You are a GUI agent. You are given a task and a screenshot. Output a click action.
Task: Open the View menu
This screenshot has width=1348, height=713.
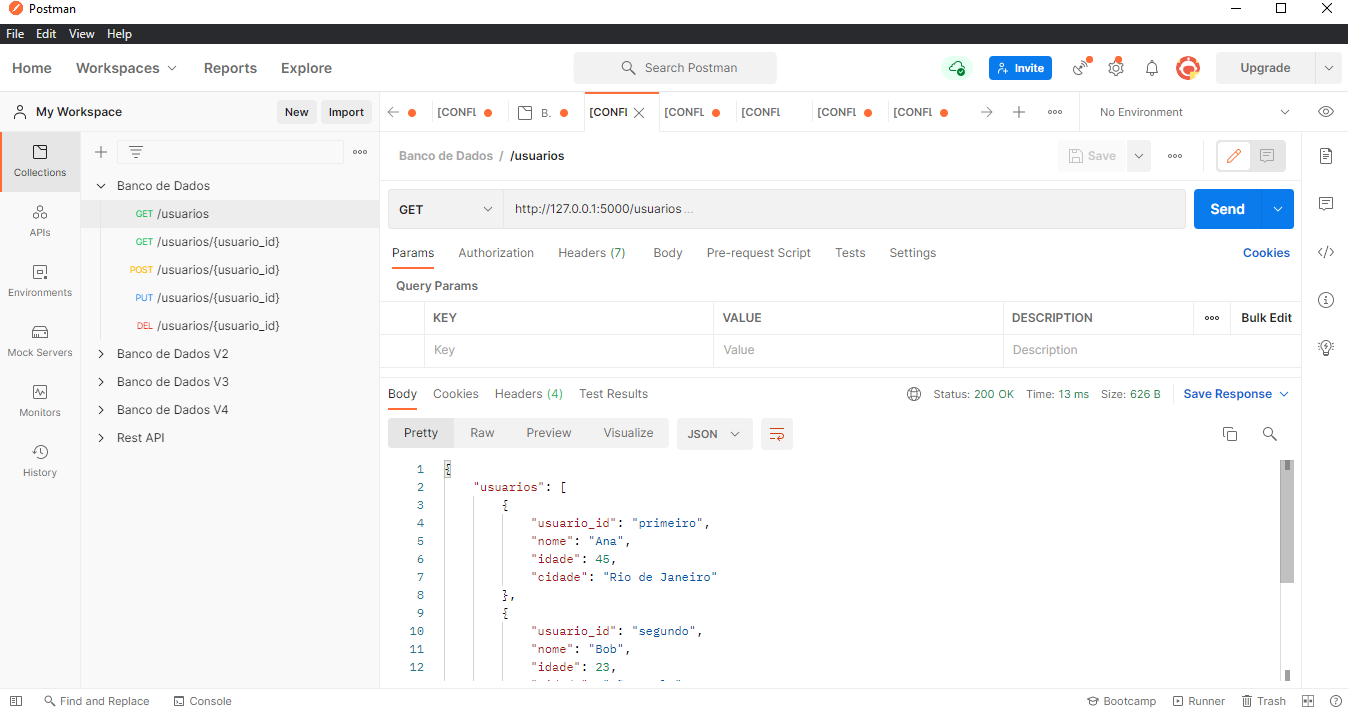[x=81, y=33]
